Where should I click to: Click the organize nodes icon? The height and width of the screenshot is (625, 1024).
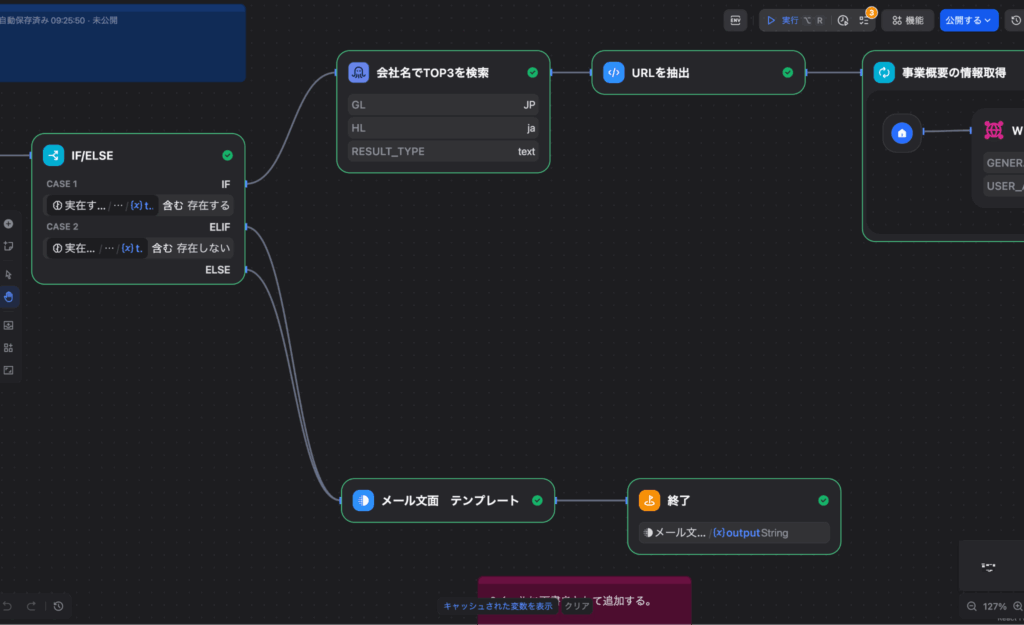point(8,347)
